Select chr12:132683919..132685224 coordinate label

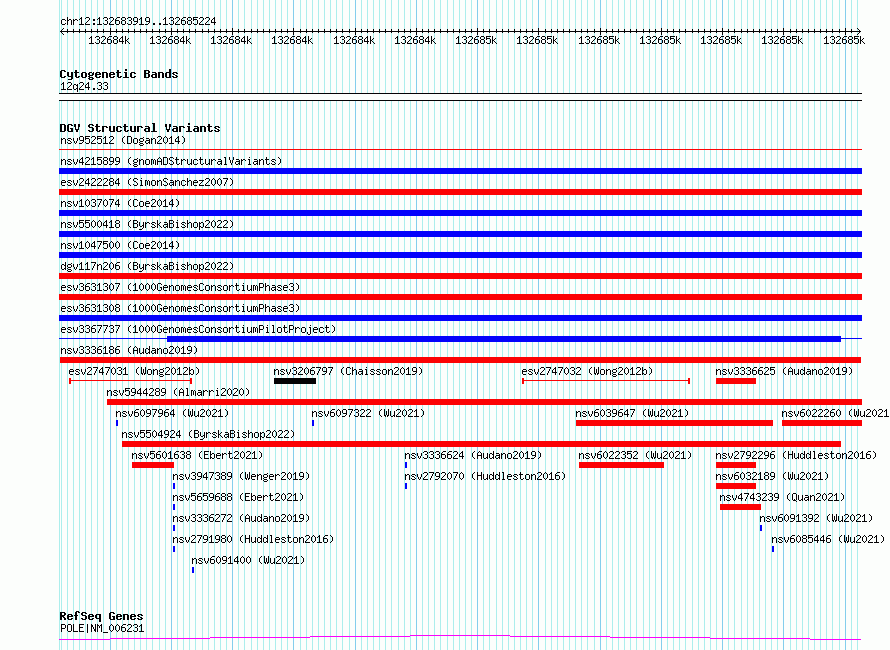(x=138, y=21)
